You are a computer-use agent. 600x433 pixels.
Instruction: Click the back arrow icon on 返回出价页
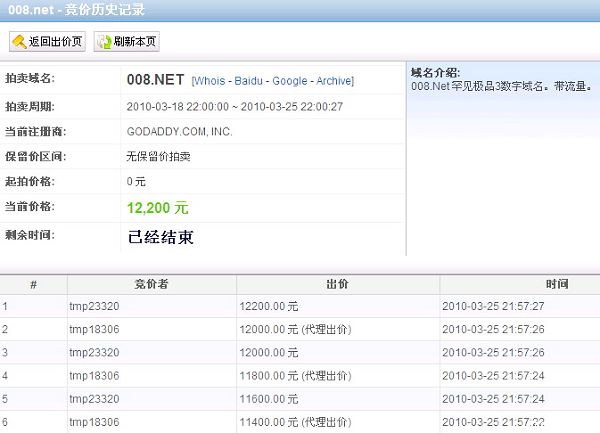20,42
